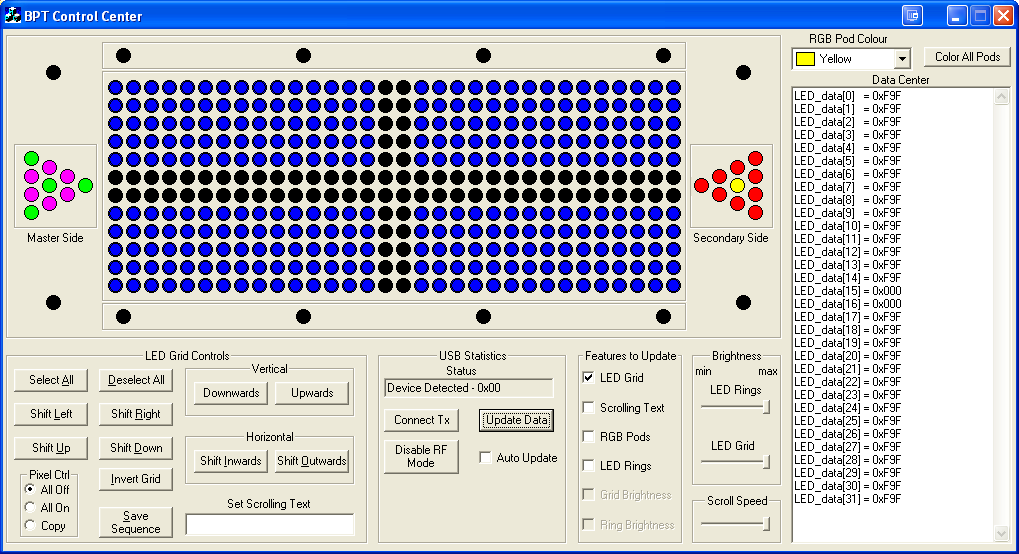Click the extra title bar icon beside minimize
The image size is (1019, 554).
(911, 16)
